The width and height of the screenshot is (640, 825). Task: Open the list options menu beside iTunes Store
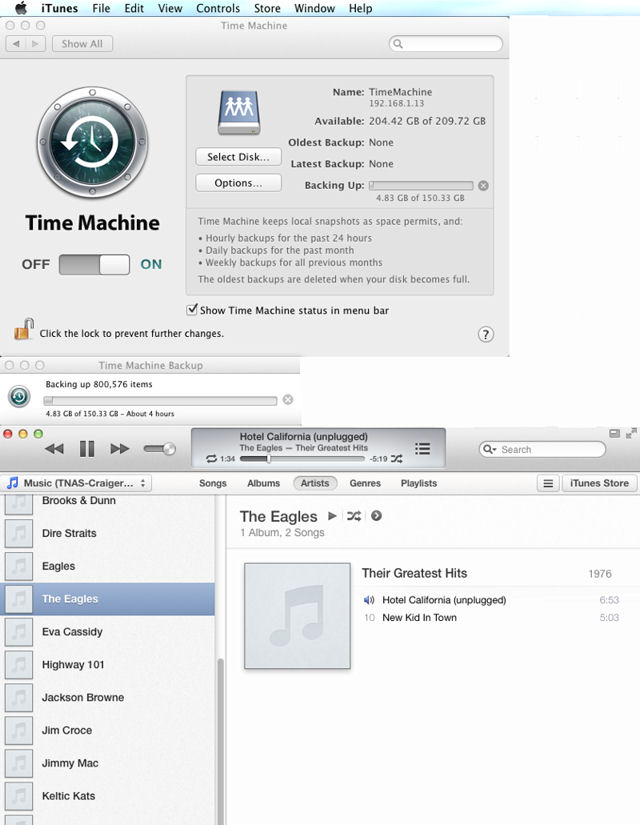(x=548, y=483)
